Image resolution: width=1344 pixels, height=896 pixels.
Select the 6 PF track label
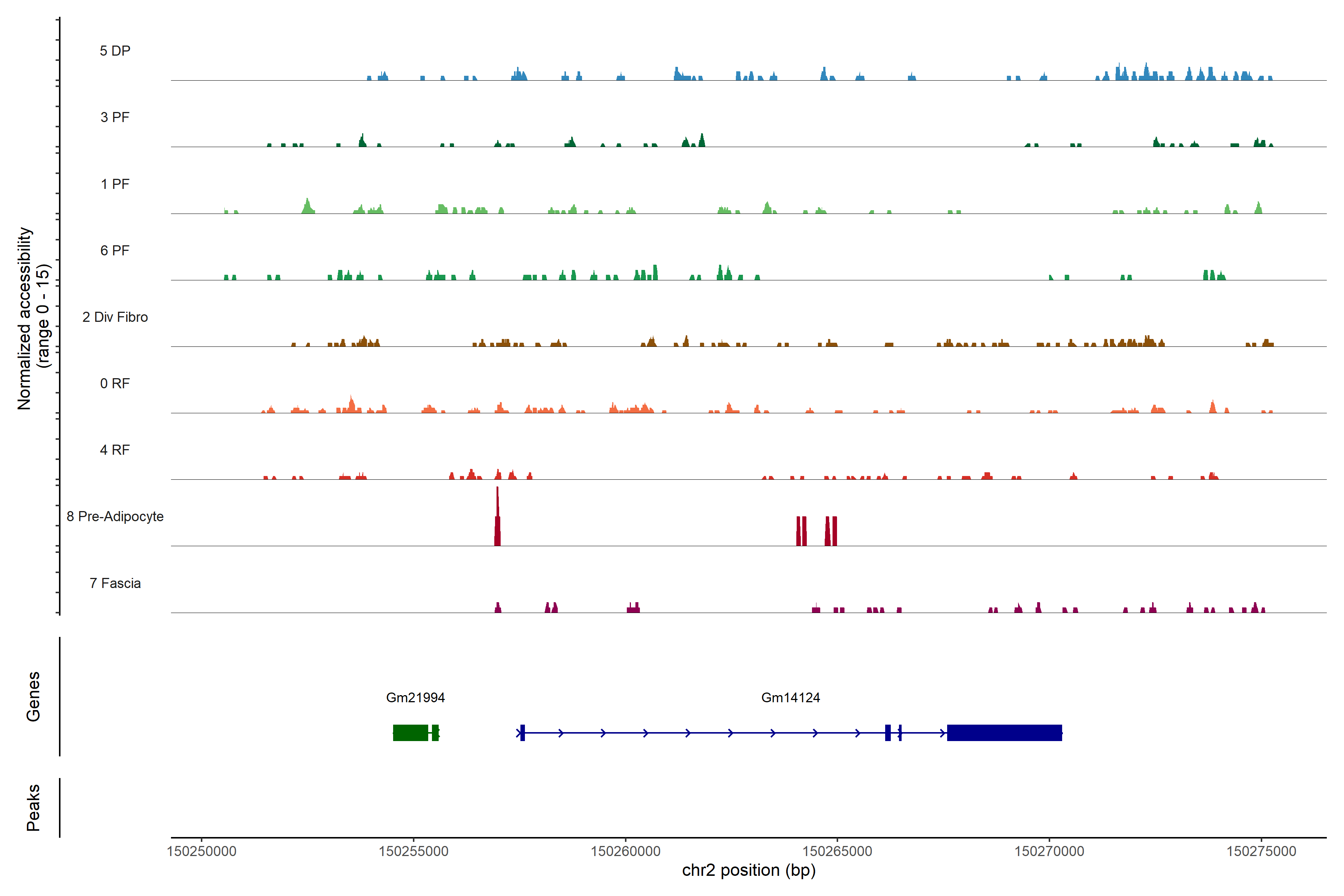[115, 250]
